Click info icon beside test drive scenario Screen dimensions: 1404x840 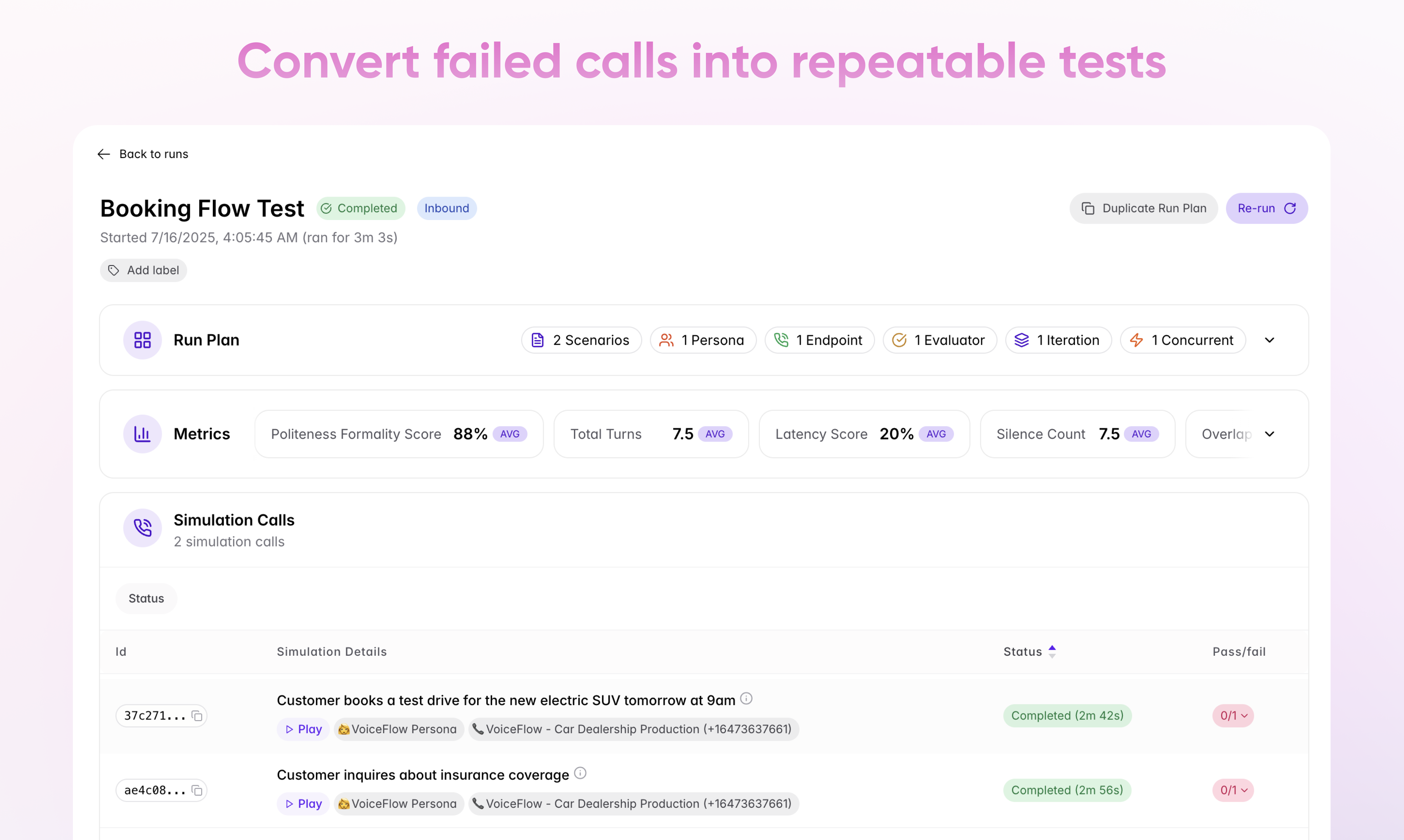click(746, 699)
